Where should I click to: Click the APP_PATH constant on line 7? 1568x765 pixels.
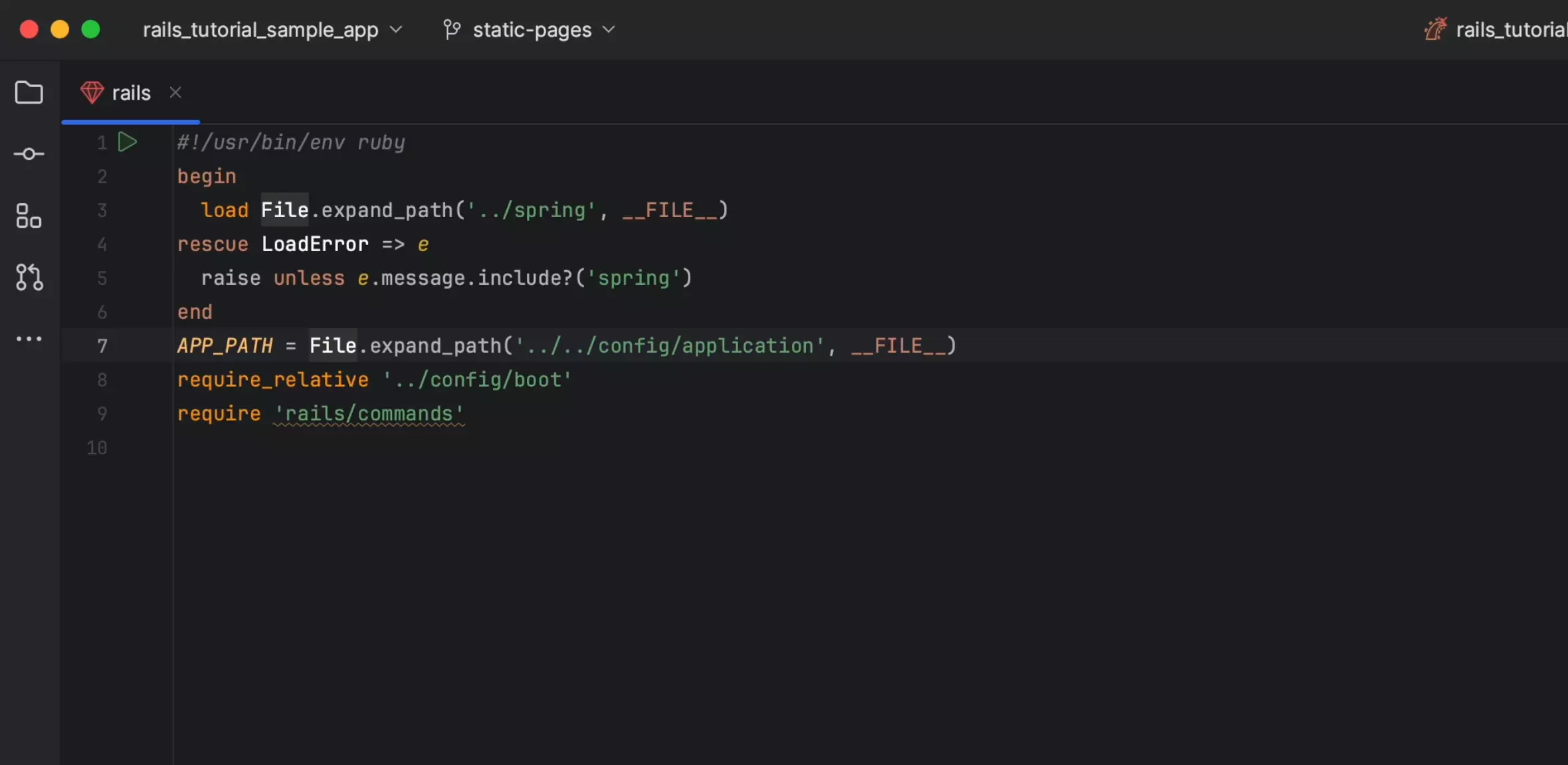(225, 346)
